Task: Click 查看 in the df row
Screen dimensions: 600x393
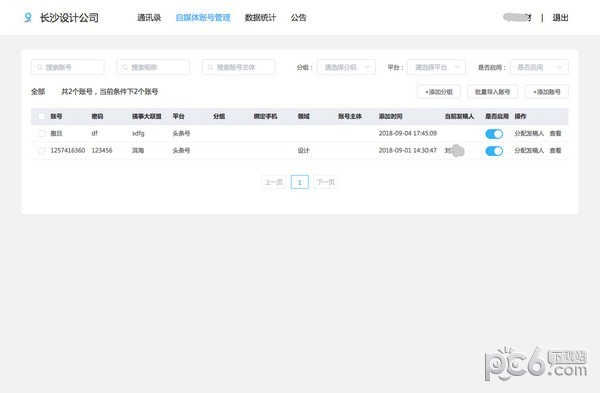Action: coord(555,134)
